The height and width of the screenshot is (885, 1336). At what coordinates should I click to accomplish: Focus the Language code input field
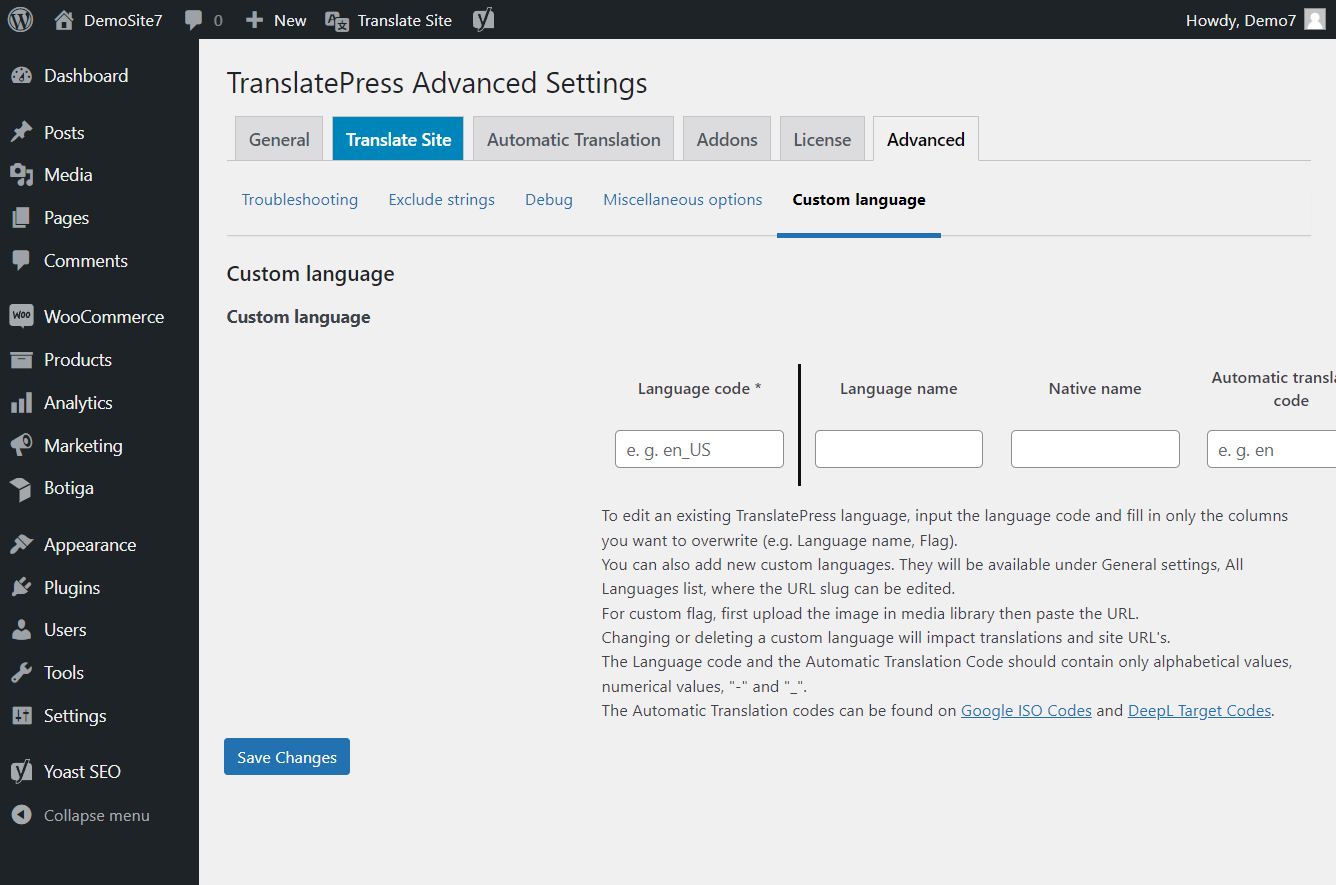(699, 449)
